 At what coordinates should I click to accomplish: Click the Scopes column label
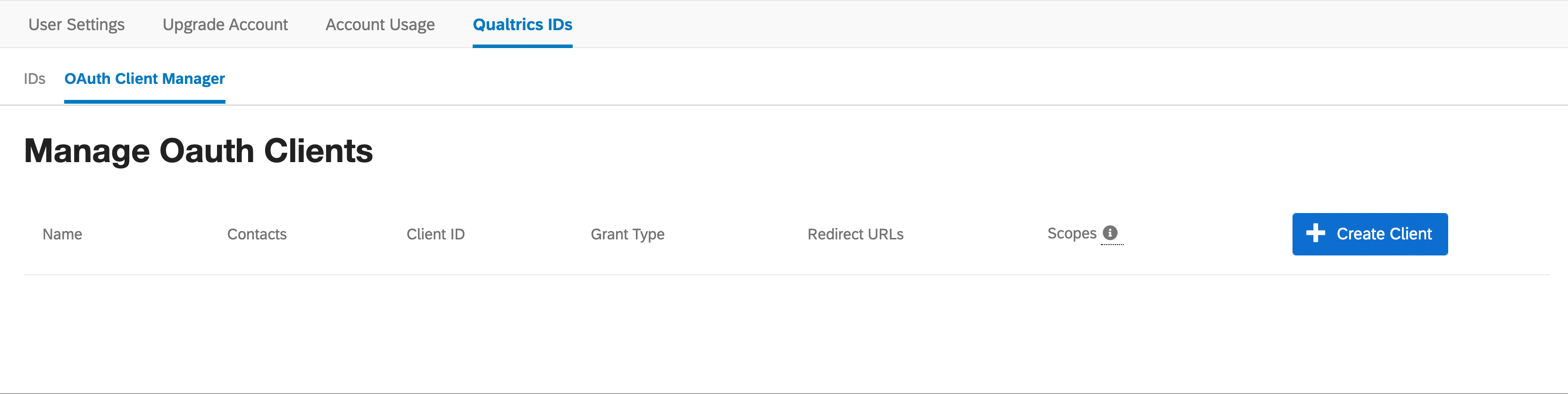tap(1072, 233)
